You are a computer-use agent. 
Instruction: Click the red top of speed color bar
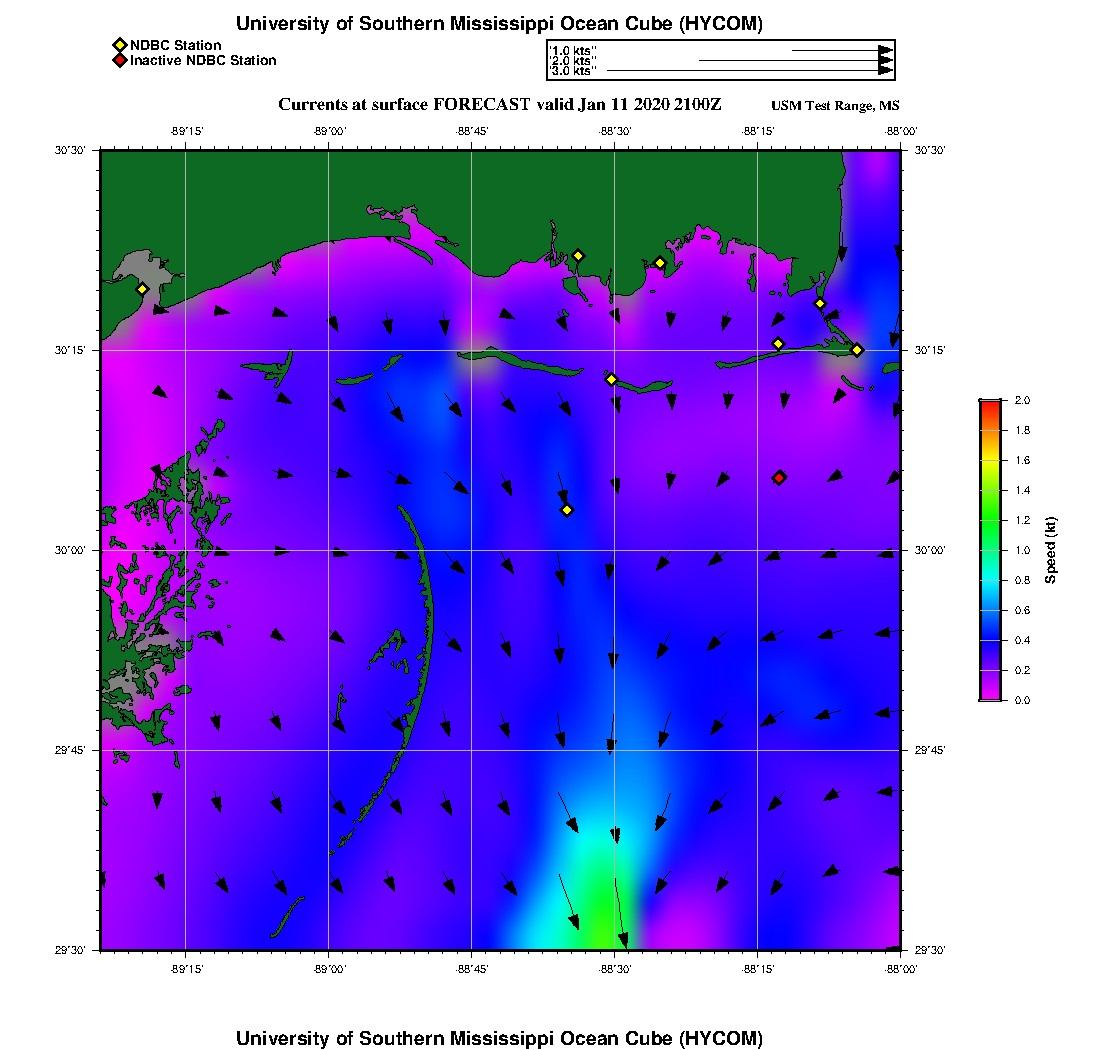[x=991, y=405]
